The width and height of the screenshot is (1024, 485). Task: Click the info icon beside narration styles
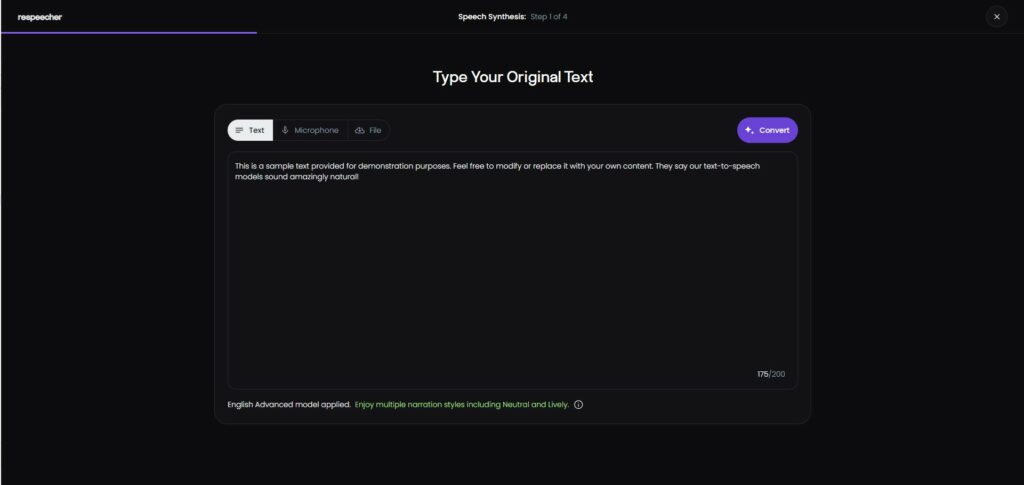click(578, 405)
